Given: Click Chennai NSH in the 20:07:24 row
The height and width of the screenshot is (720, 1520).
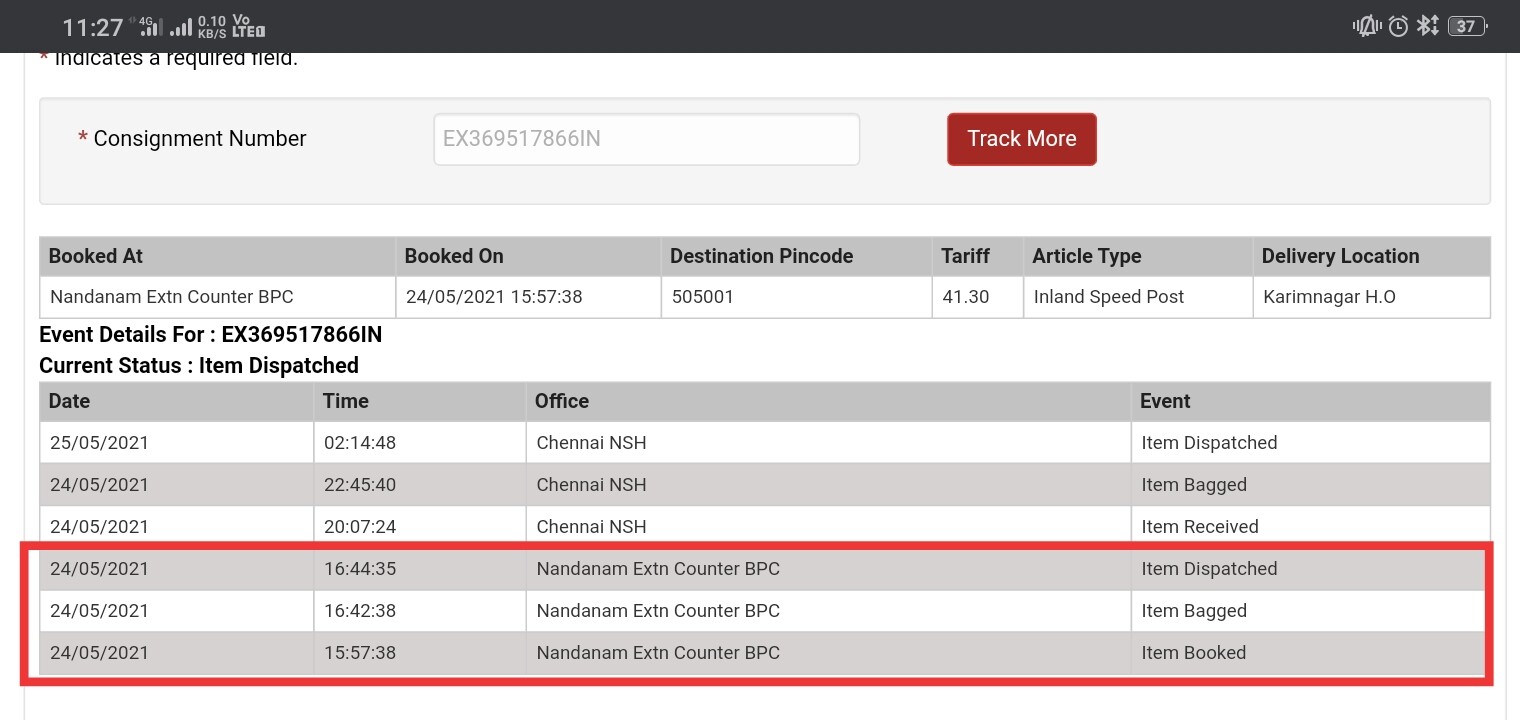Looking at the screenshot, I should tap(591, 527).
